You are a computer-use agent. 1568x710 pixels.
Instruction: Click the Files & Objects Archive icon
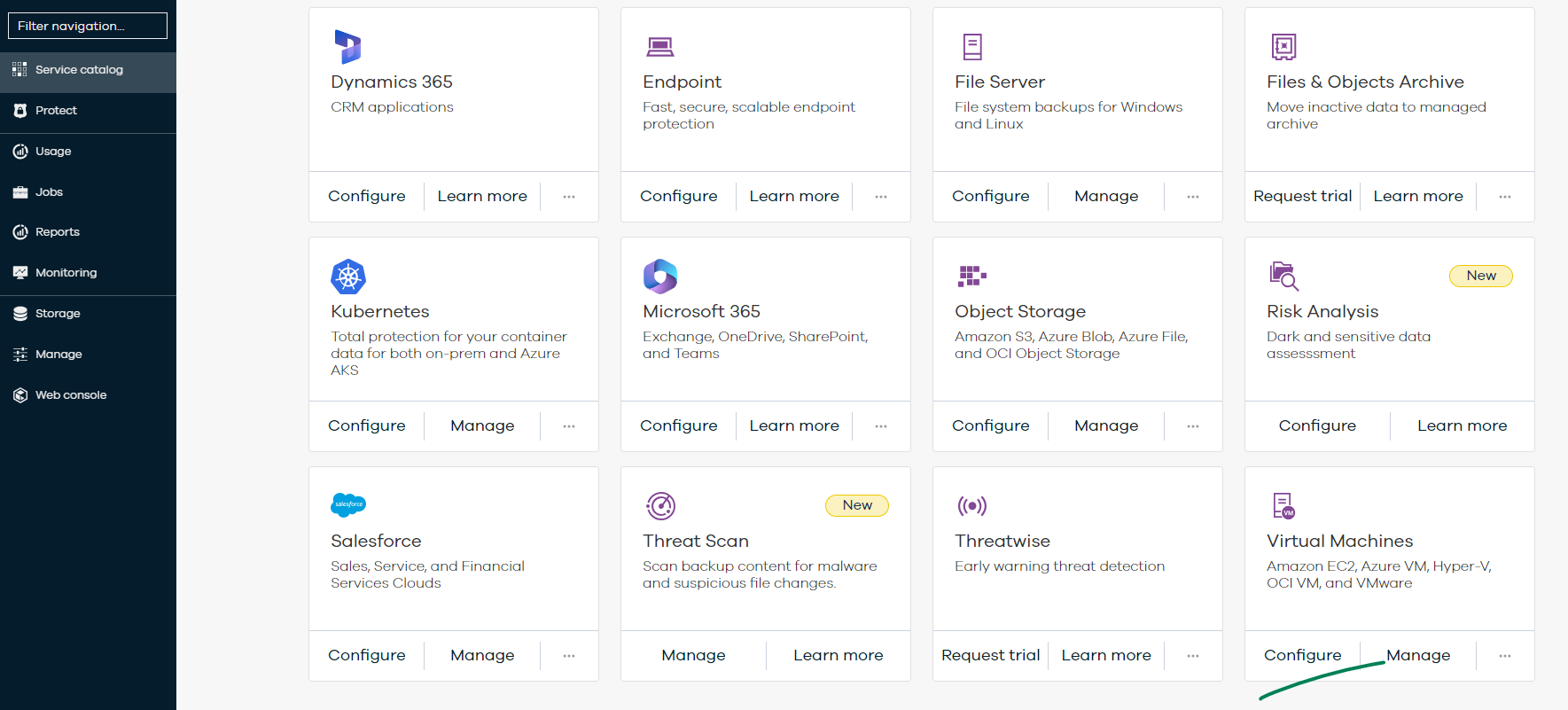(1283, 46)
